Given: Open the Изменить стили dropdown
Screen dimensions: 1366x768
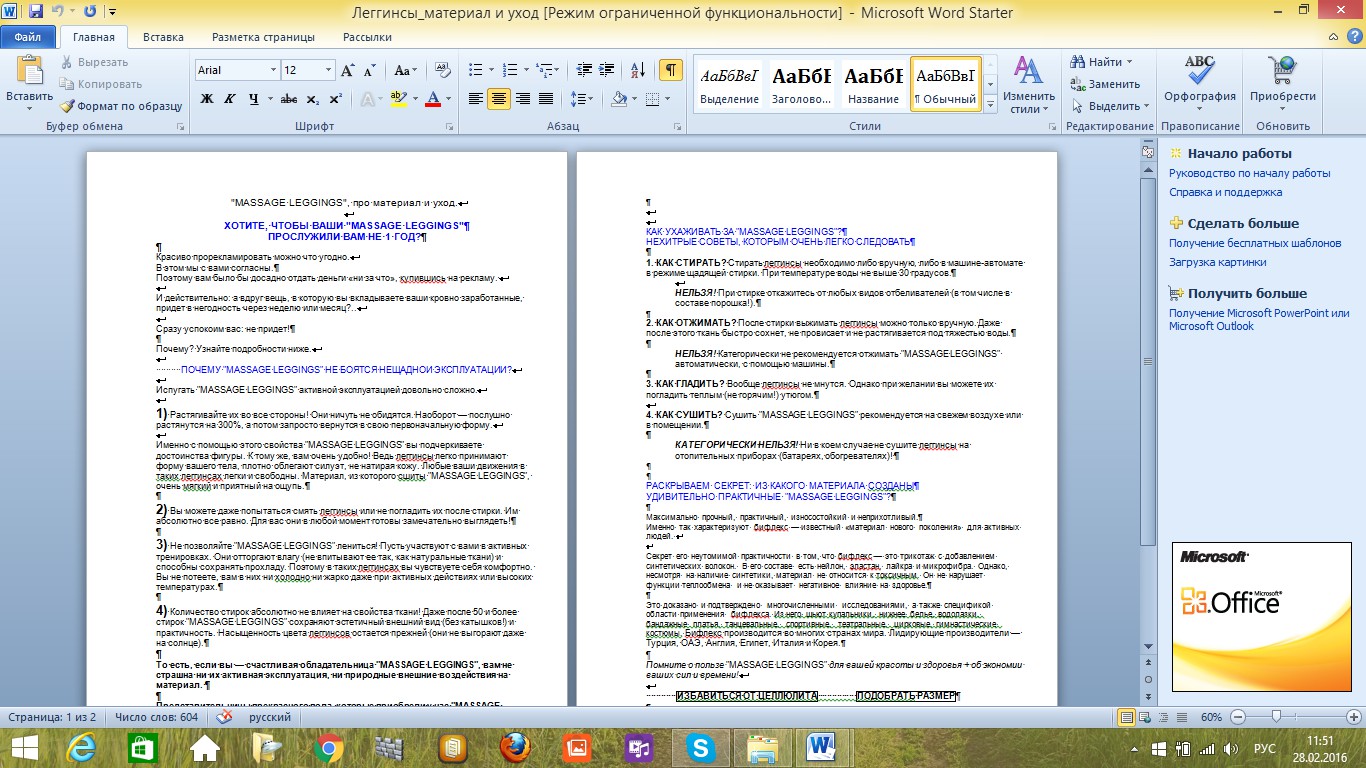Looking at the screenshot, I should point(1028,85).
